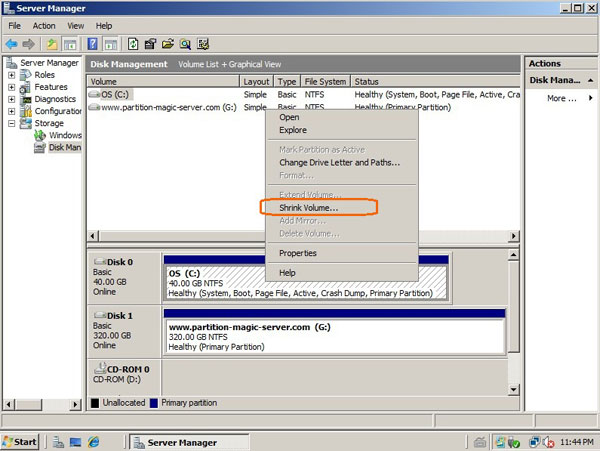The image size is (600, 451).
Task: Launch Internet Explorer from quick launch
Action: pos(93,442)
